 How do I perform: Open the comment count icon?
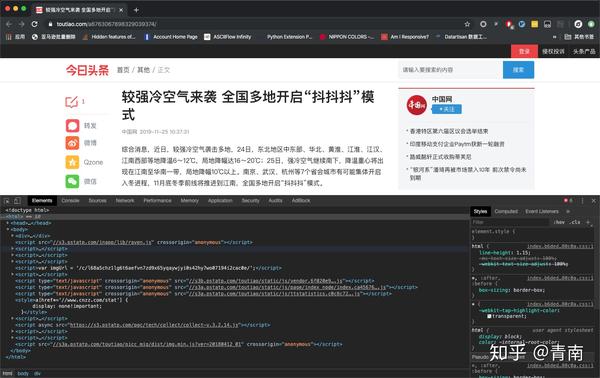[x=71, y=102]
